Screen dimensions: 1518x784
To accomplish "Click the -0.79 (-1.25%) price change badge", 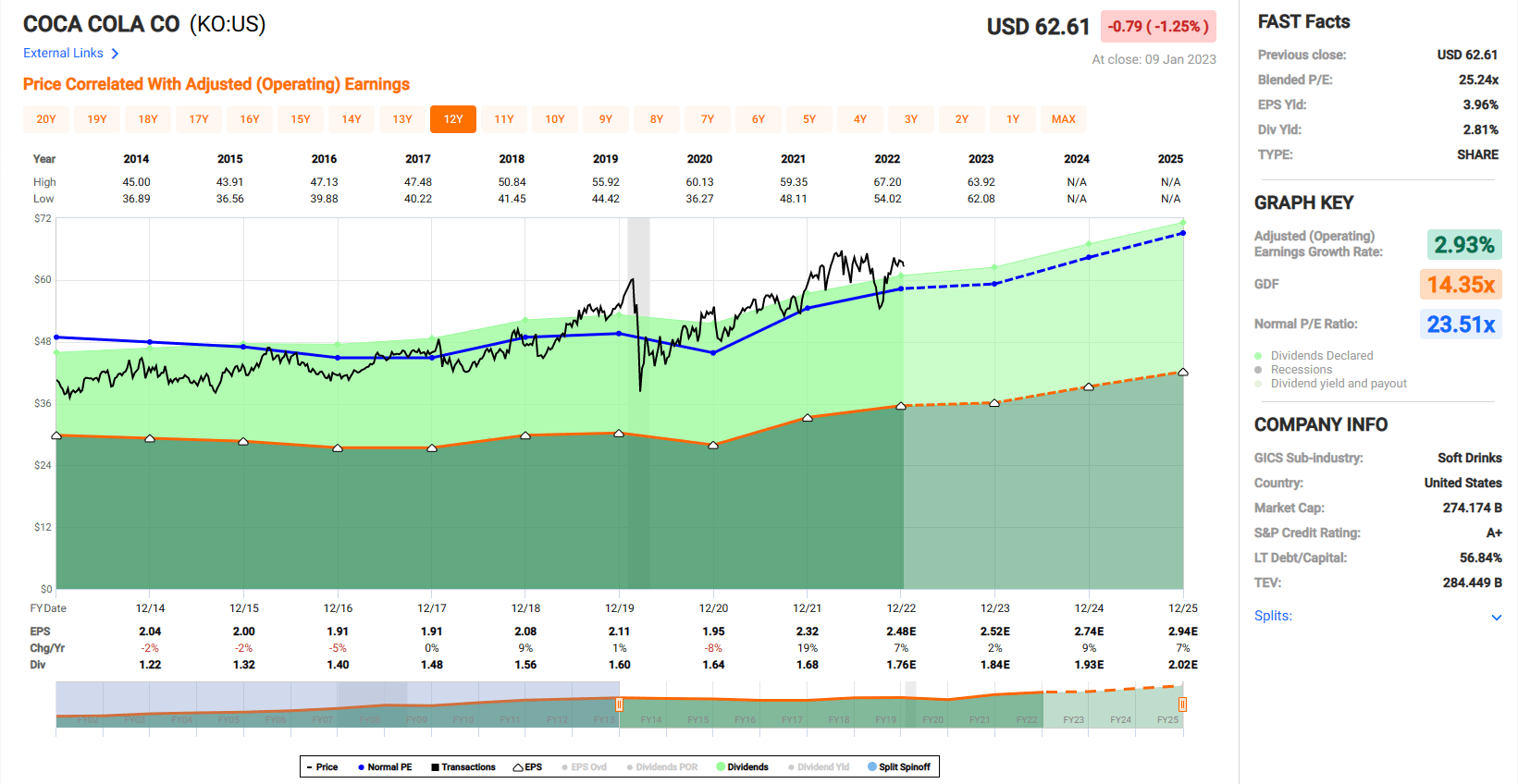I will tap(1158, 27).
